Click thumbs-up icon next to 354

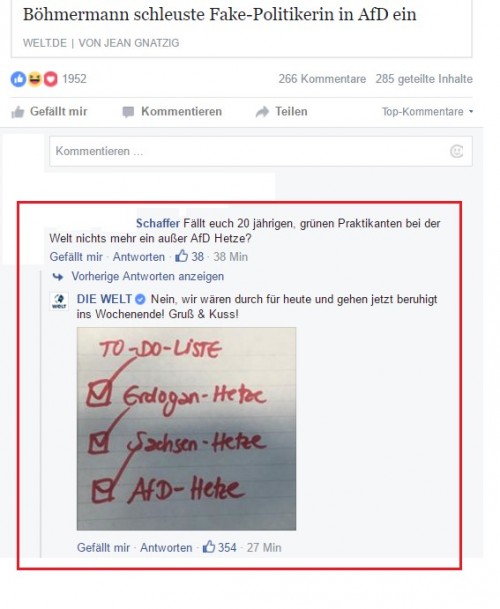coord(209,547)
